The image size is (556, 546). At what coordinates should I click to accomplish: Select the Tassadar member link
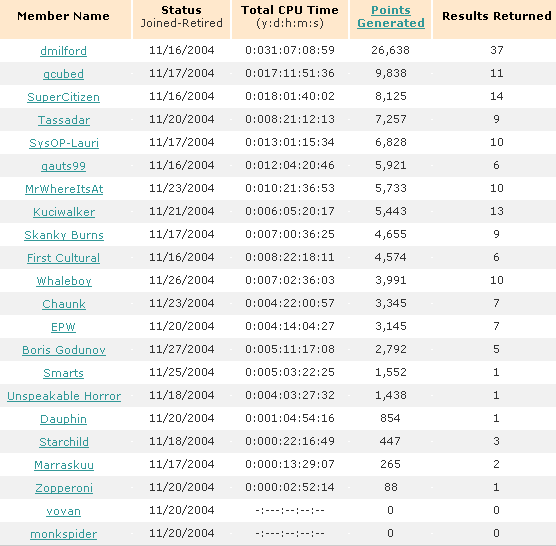pyautogui.click(x=64, y=120)
